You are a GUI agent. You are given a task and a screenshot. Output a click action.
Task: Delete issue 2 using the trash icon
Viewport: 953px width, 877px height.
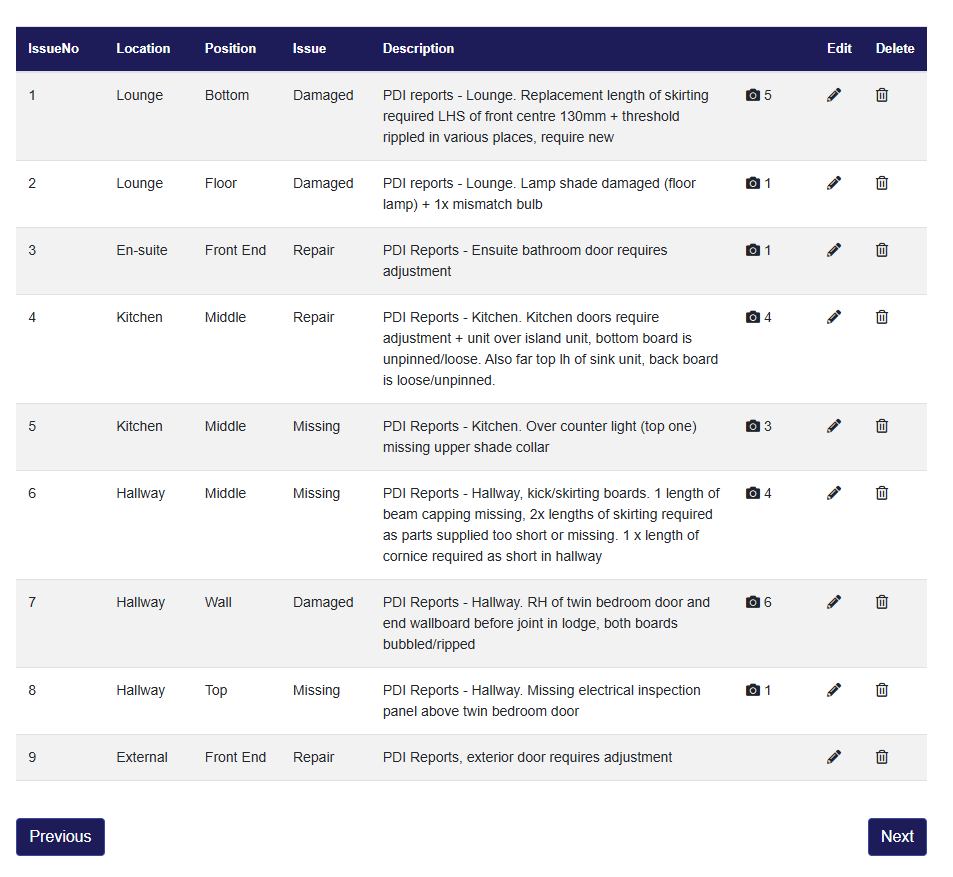[x=882, y=183]
